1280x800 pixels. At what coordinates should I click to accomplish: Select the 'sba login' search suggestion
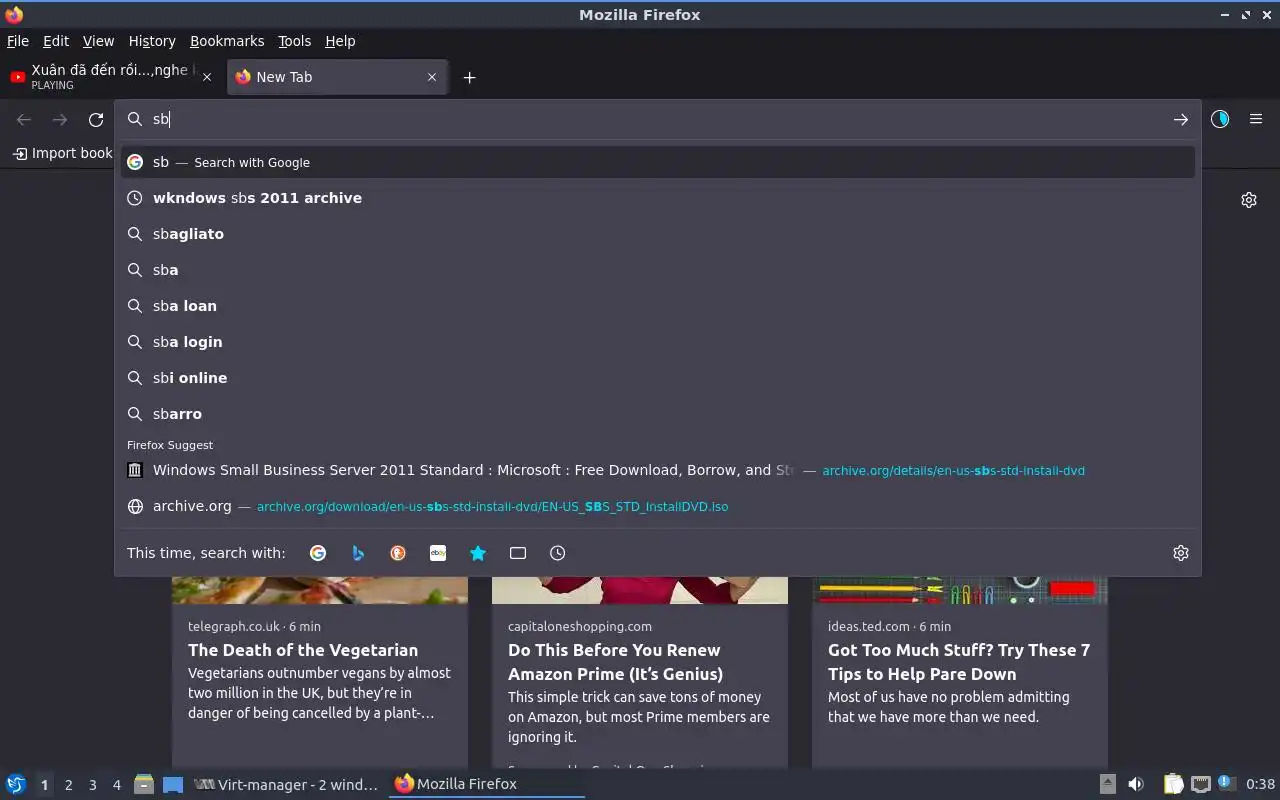click(658, 342)
